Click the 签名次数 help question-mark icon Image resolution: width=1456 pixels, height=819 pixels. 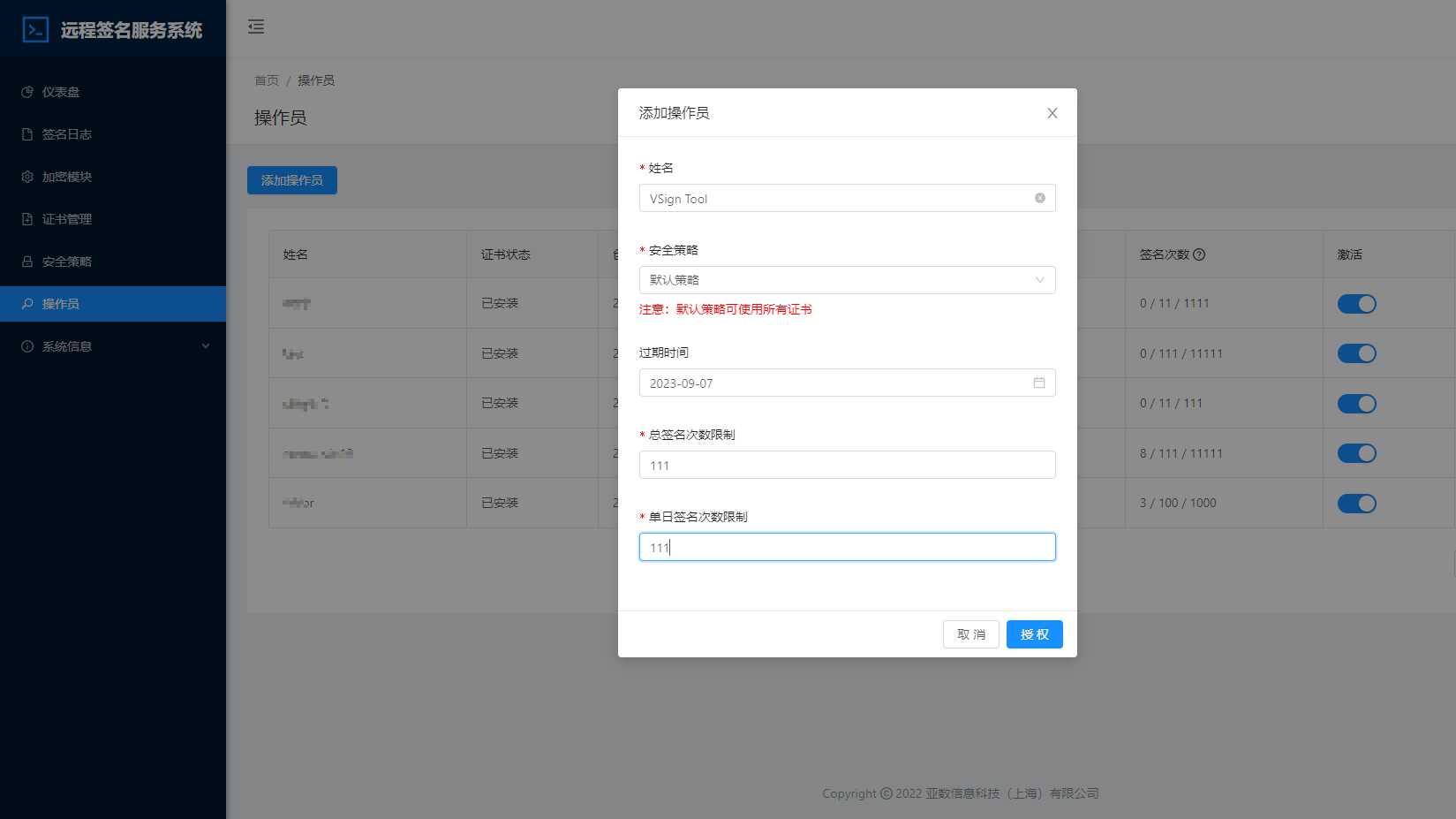point(1200,254)
